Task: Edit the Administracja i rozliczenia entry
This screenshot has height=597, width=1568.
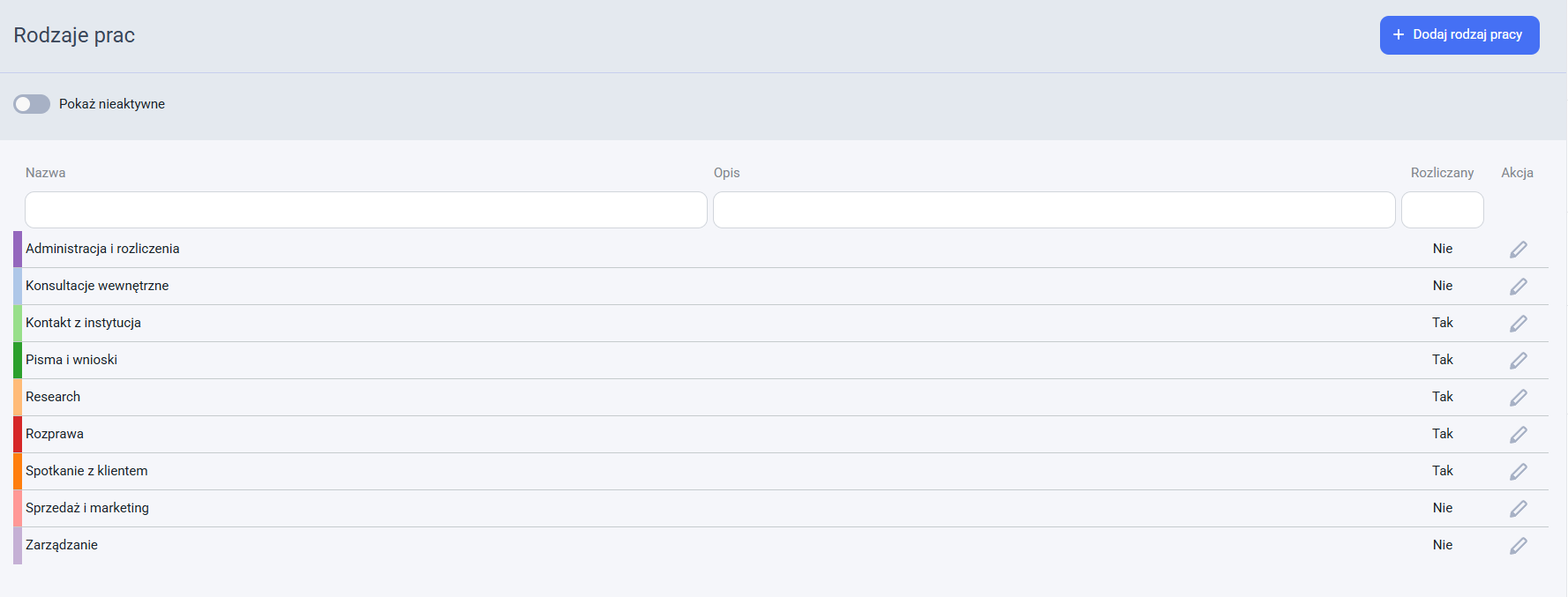Action: [1518, 250]
